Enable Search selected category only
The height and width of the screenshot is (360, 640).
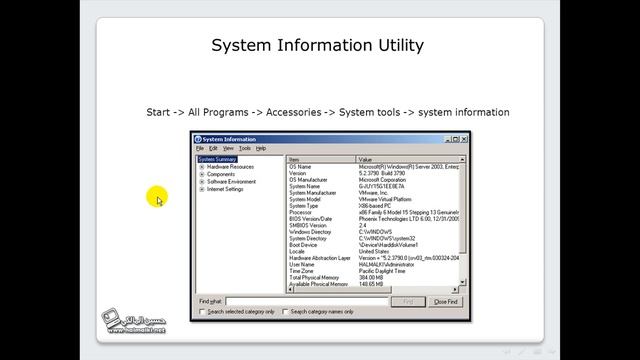click(x=202, y=312)
